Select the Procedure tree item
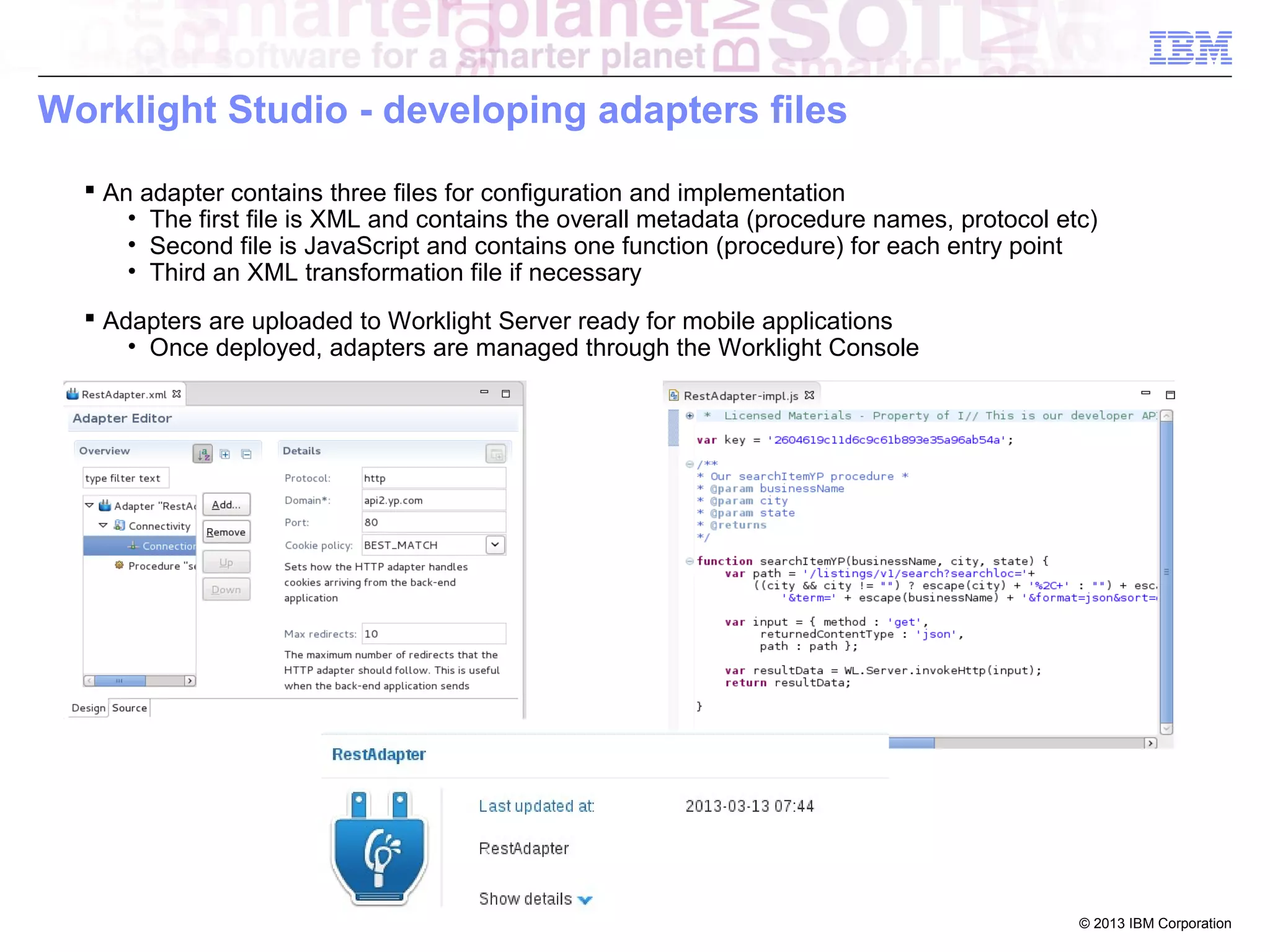Image resolution: width=1270 pixels, height=952 pixels. pyautogui.click(x=155, y=565)
